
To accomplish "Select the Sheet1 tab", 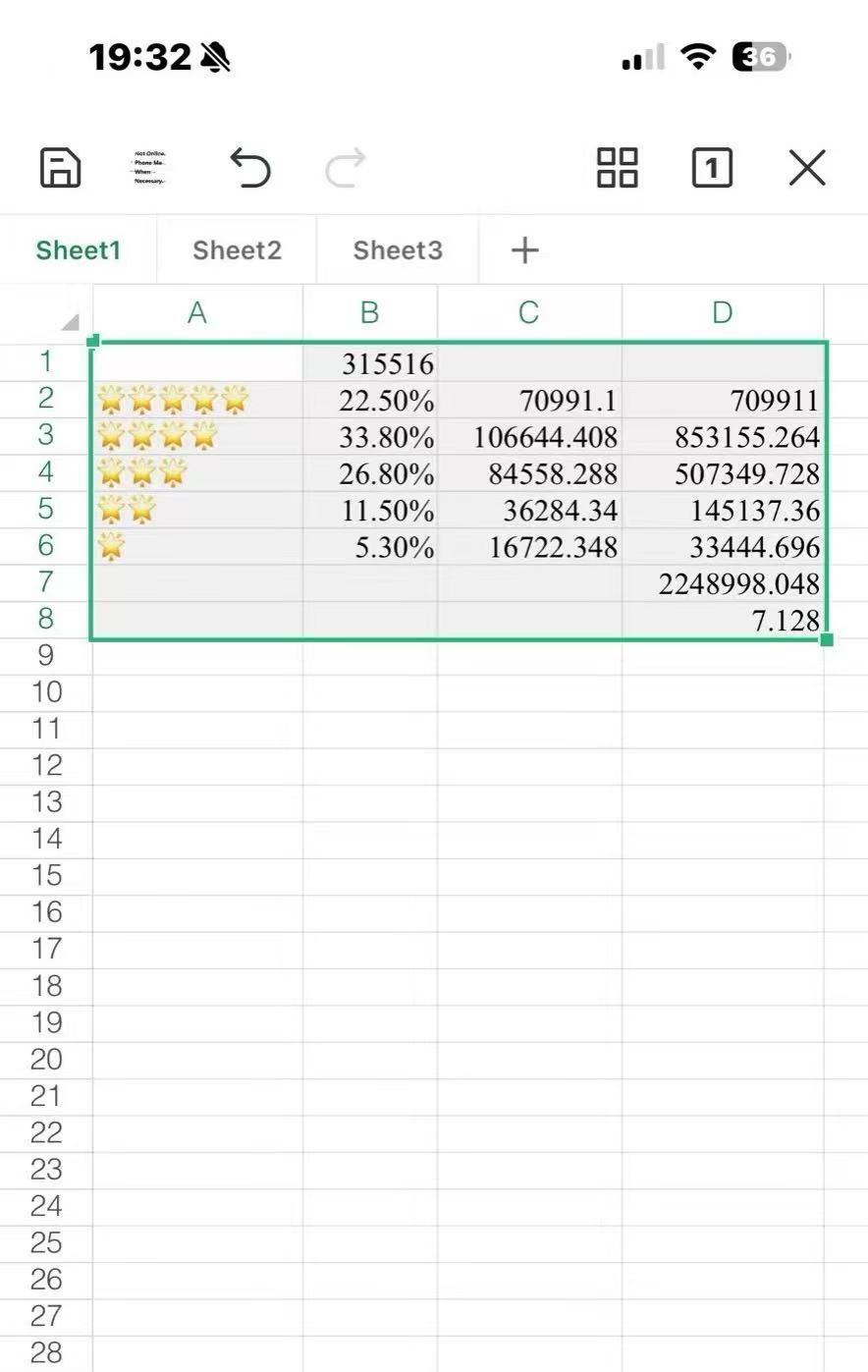I will click(78, 250).
